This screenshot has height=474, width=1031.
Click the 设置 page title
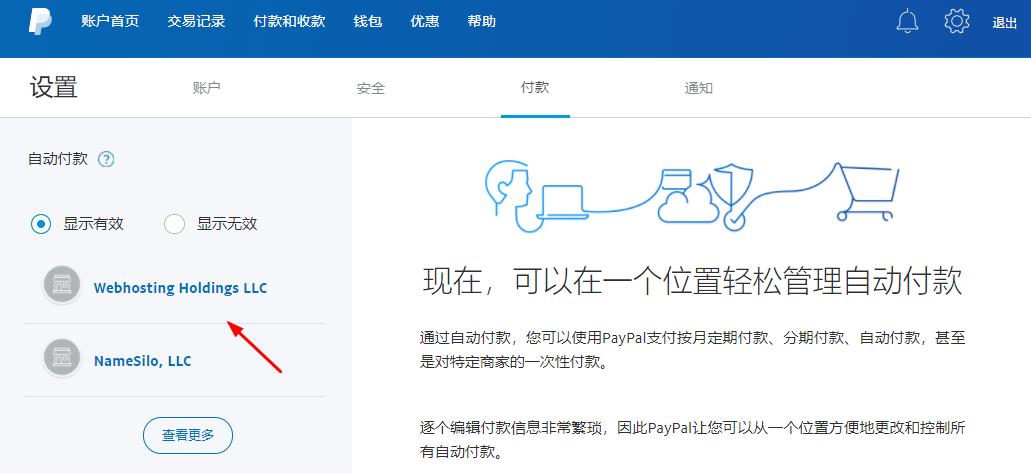[x=53, y=87]
